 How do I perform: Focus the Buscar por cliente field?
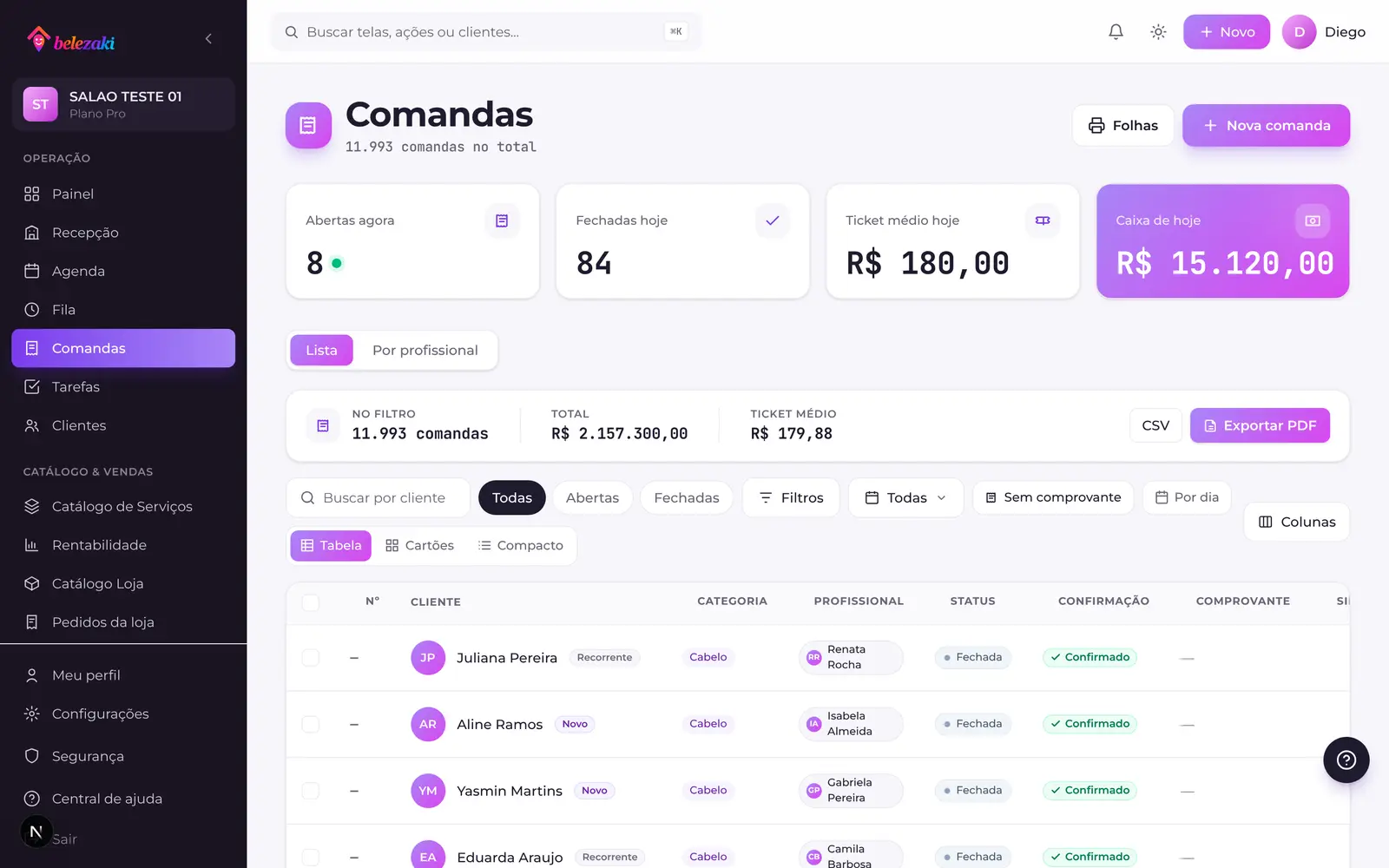[379, 497]
